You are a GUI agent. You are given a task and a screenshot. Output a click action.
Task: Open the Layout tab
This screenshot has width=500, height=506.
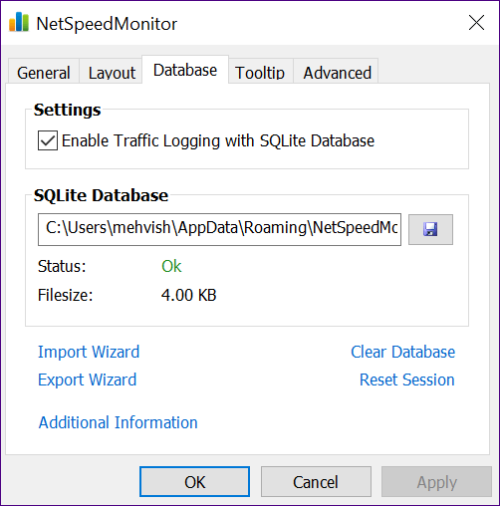coord(112,72)
